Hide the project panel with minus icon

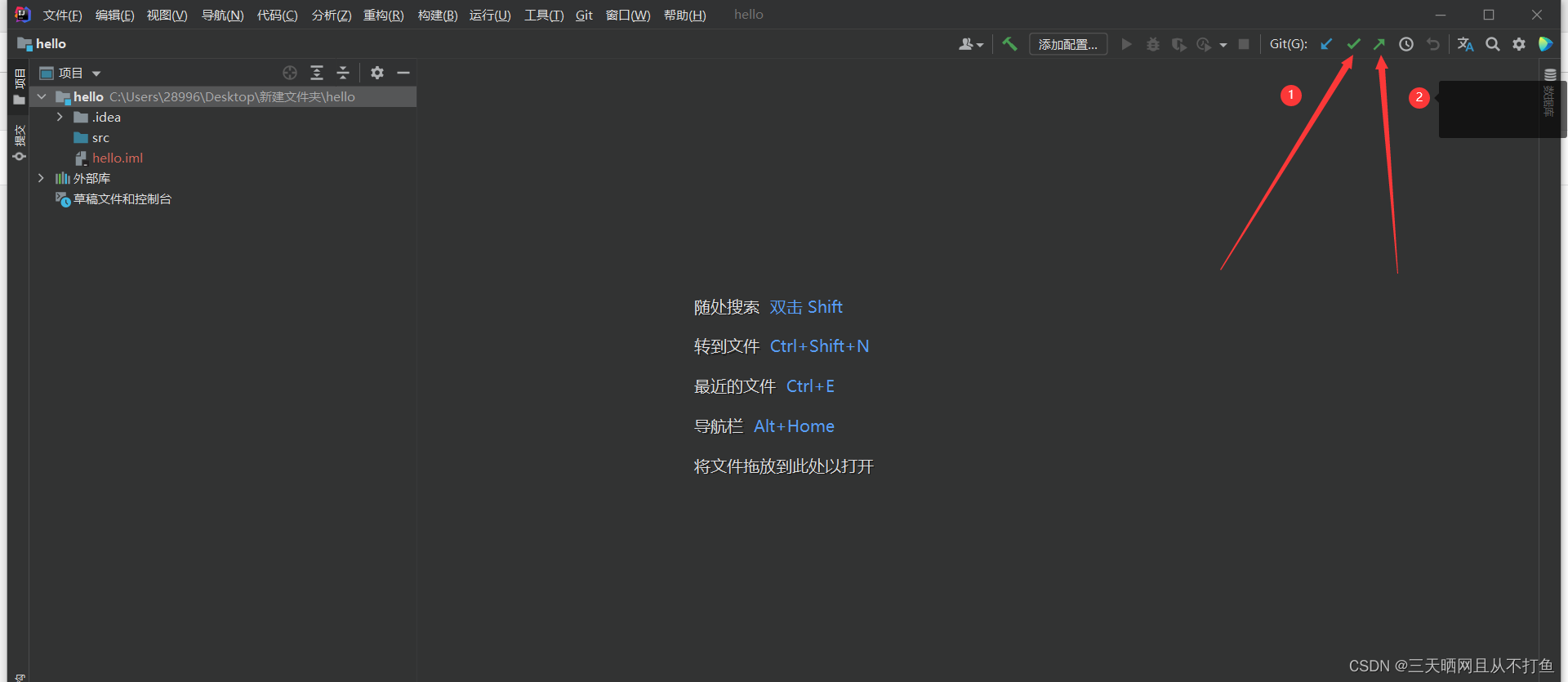tap(403, 73)
